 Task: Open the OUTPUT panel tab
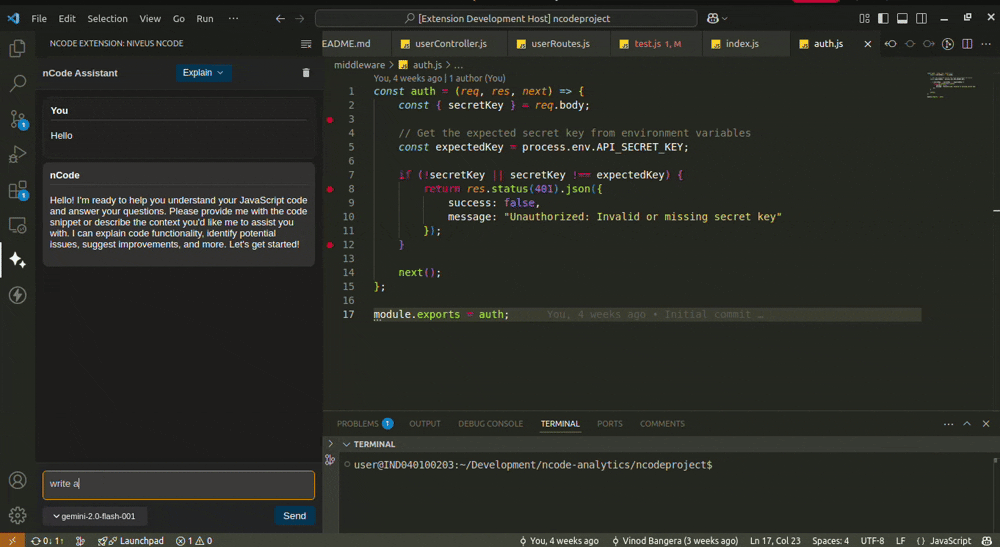tap(425, 424)
